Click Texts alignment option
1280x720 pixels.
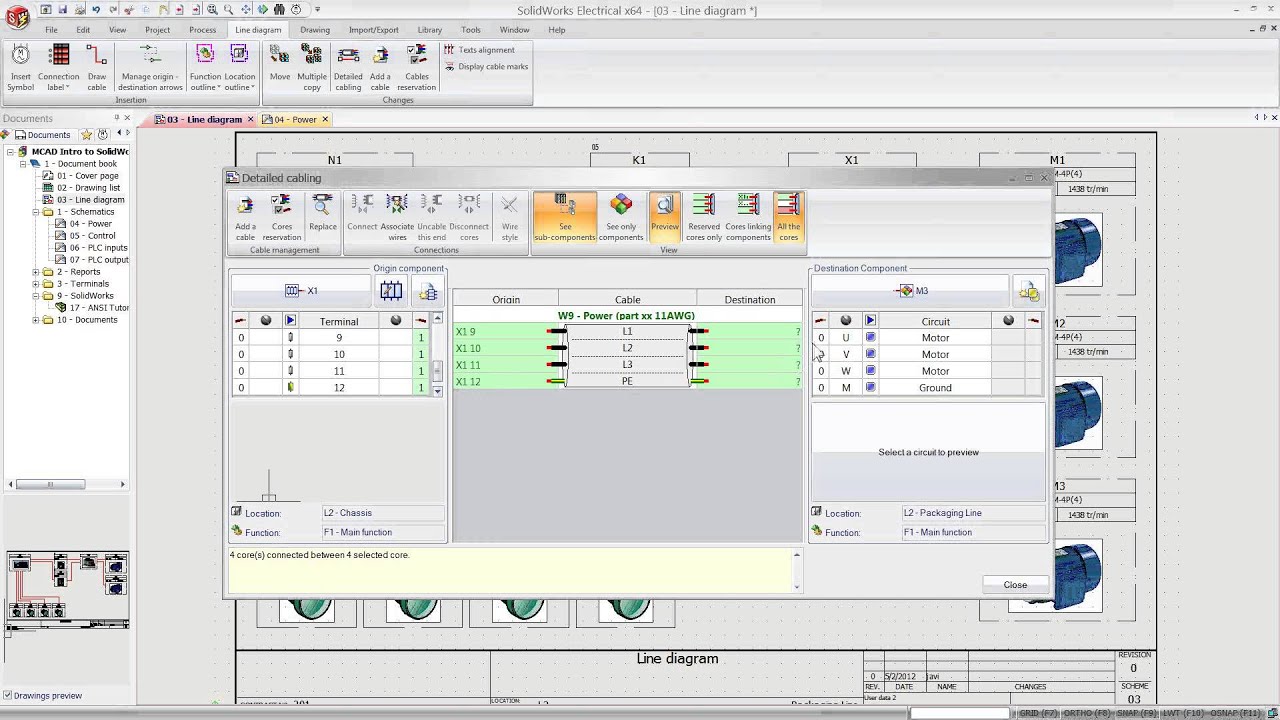click(479, 50)
